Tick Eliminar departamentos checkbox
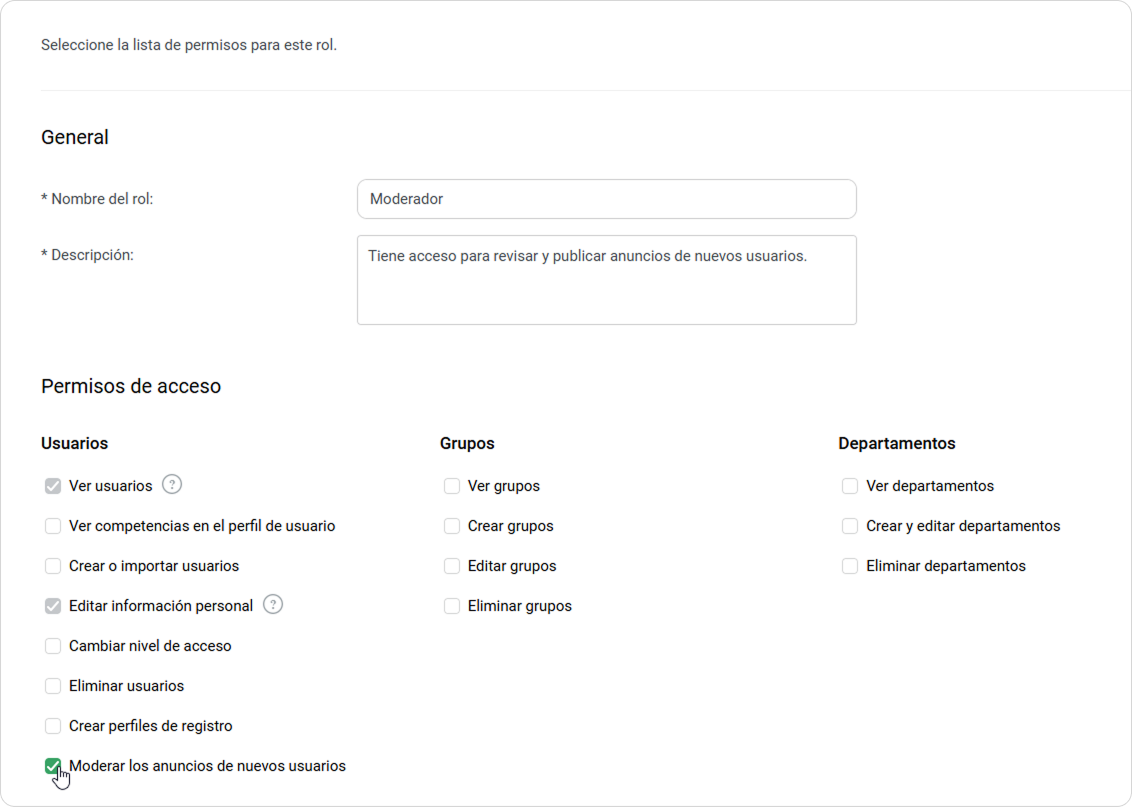The height and width of the screenshot is (807, 1132). click(x=850, y=566)
